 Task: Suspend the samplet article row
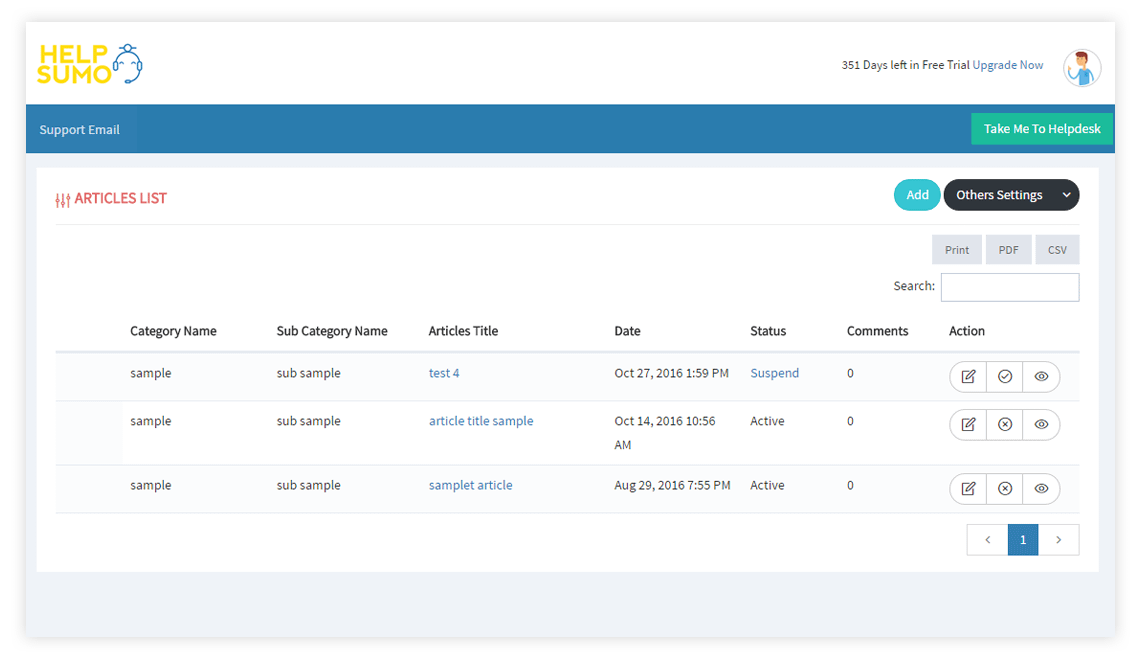point(1004,488)
